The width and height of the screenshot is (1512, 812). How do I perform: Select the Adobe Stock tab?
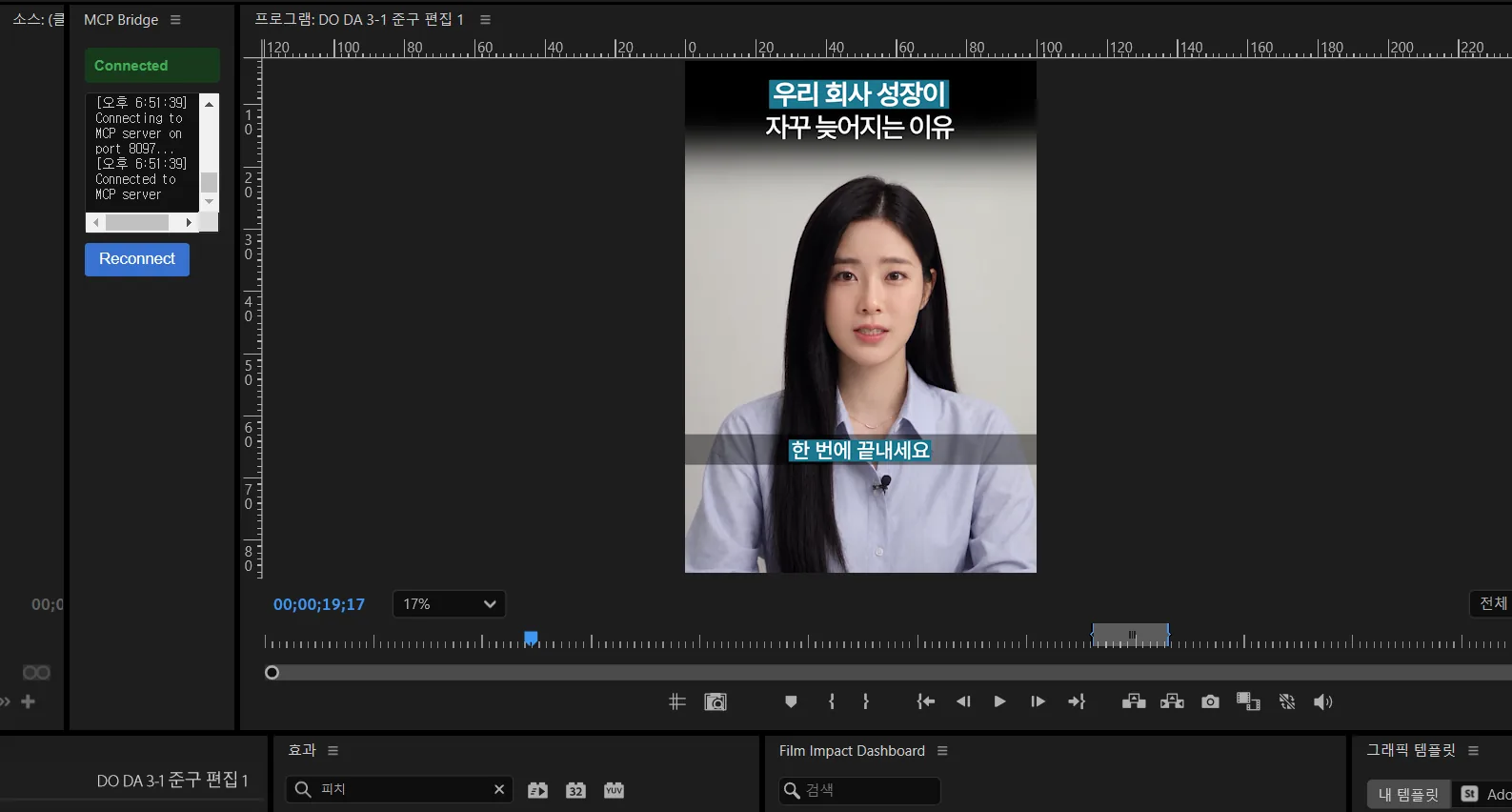tap(1484, 794)
